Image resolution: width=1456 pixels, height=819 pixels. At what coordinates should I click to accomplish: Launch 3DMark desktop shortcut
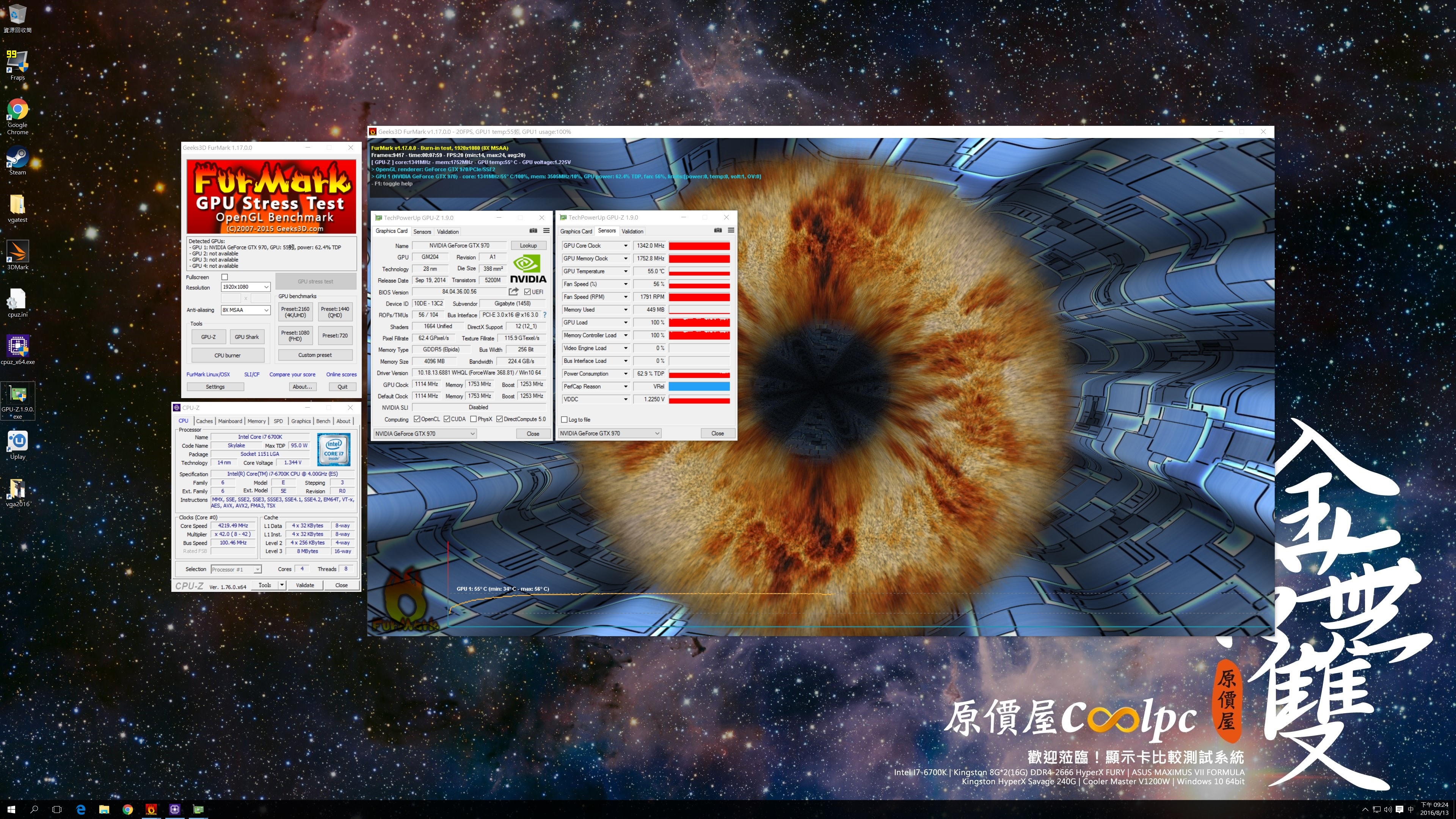tap(17, 256)
